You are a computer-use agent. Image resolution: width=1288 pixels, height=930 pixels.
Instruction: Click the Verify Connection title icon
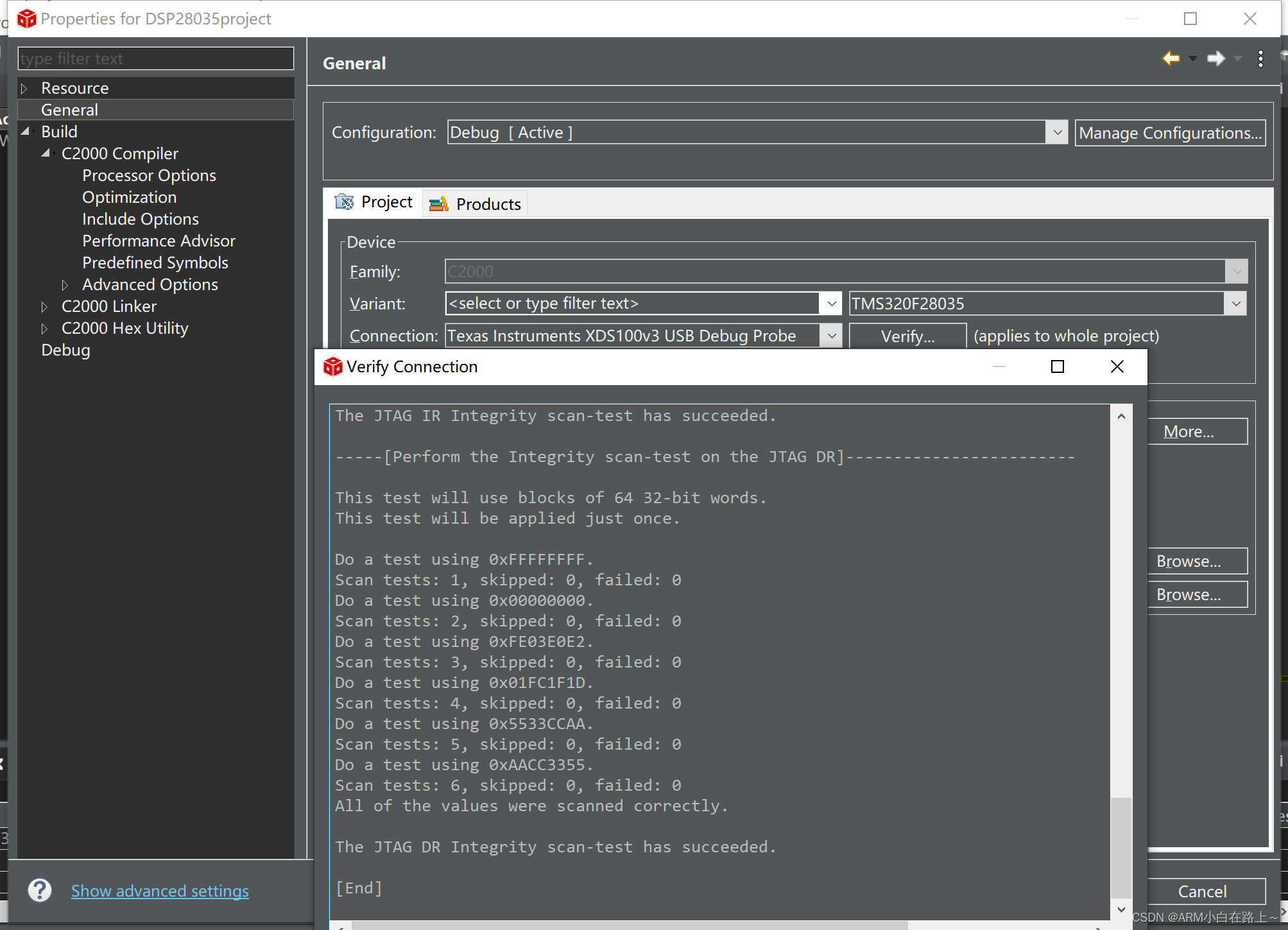[332, 366]
